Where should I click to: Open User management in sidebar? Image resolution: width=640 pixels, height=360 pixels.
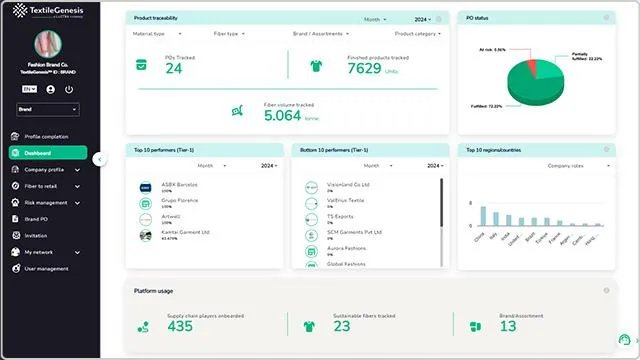46,269
